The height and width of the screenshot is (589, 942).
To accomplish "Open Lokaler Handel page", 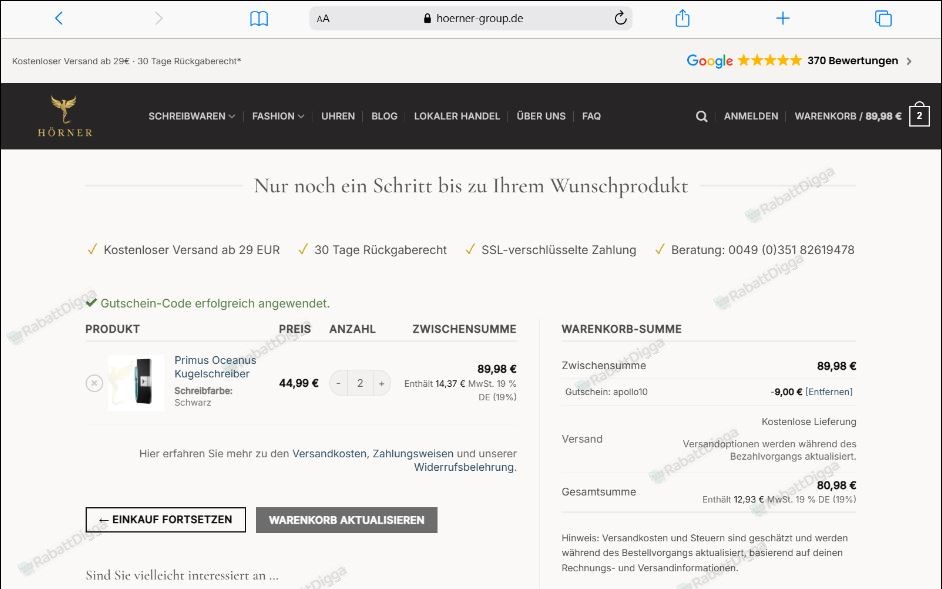I will [457, 116].
